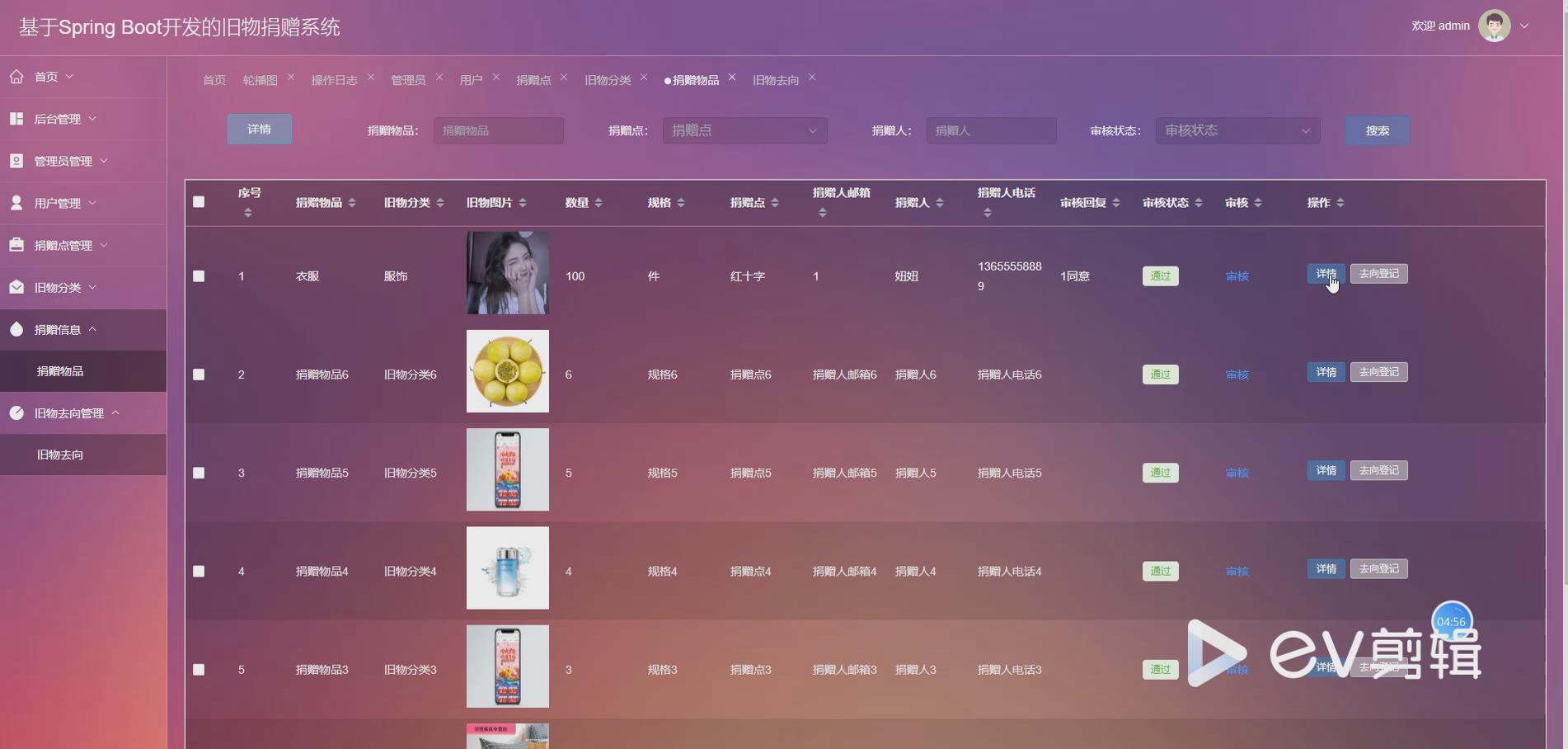The width and height of the screenshot is (1568, 749).
Task: Check the checkbox on the 衣服 row
Action: click(x=199, y=276)
